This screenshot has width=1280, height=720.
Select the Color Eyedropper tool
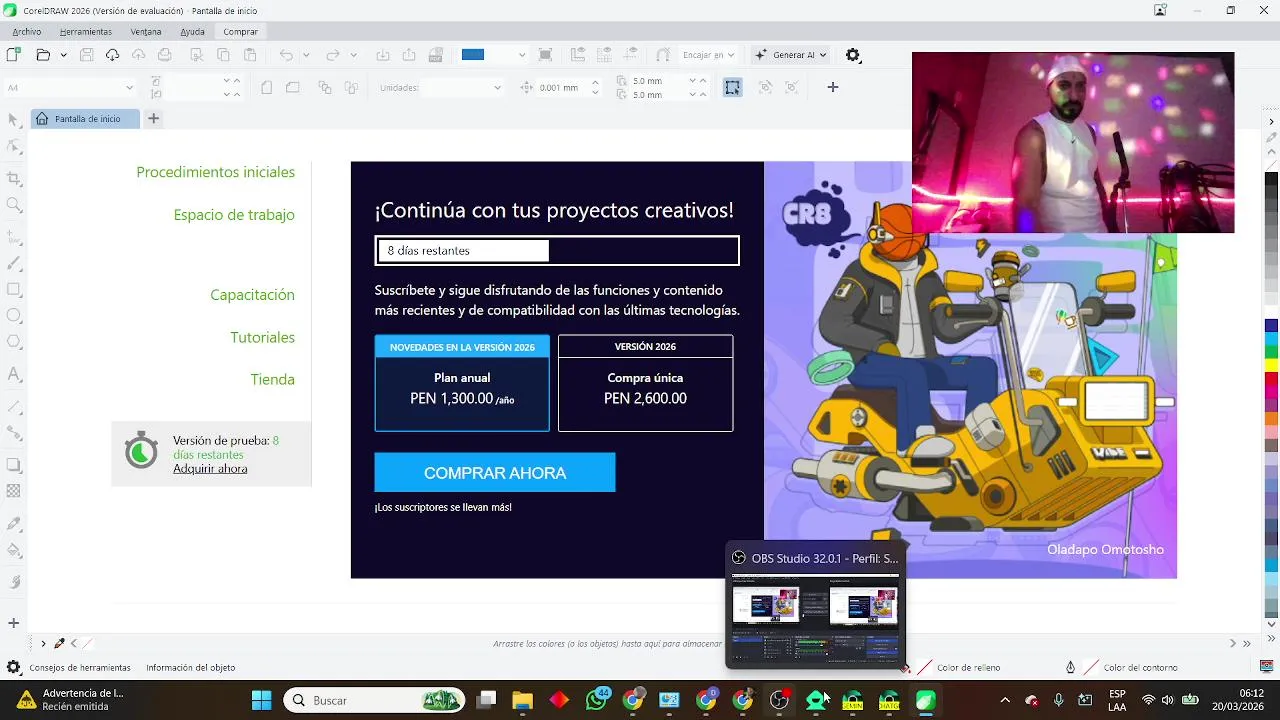[14, 524]
